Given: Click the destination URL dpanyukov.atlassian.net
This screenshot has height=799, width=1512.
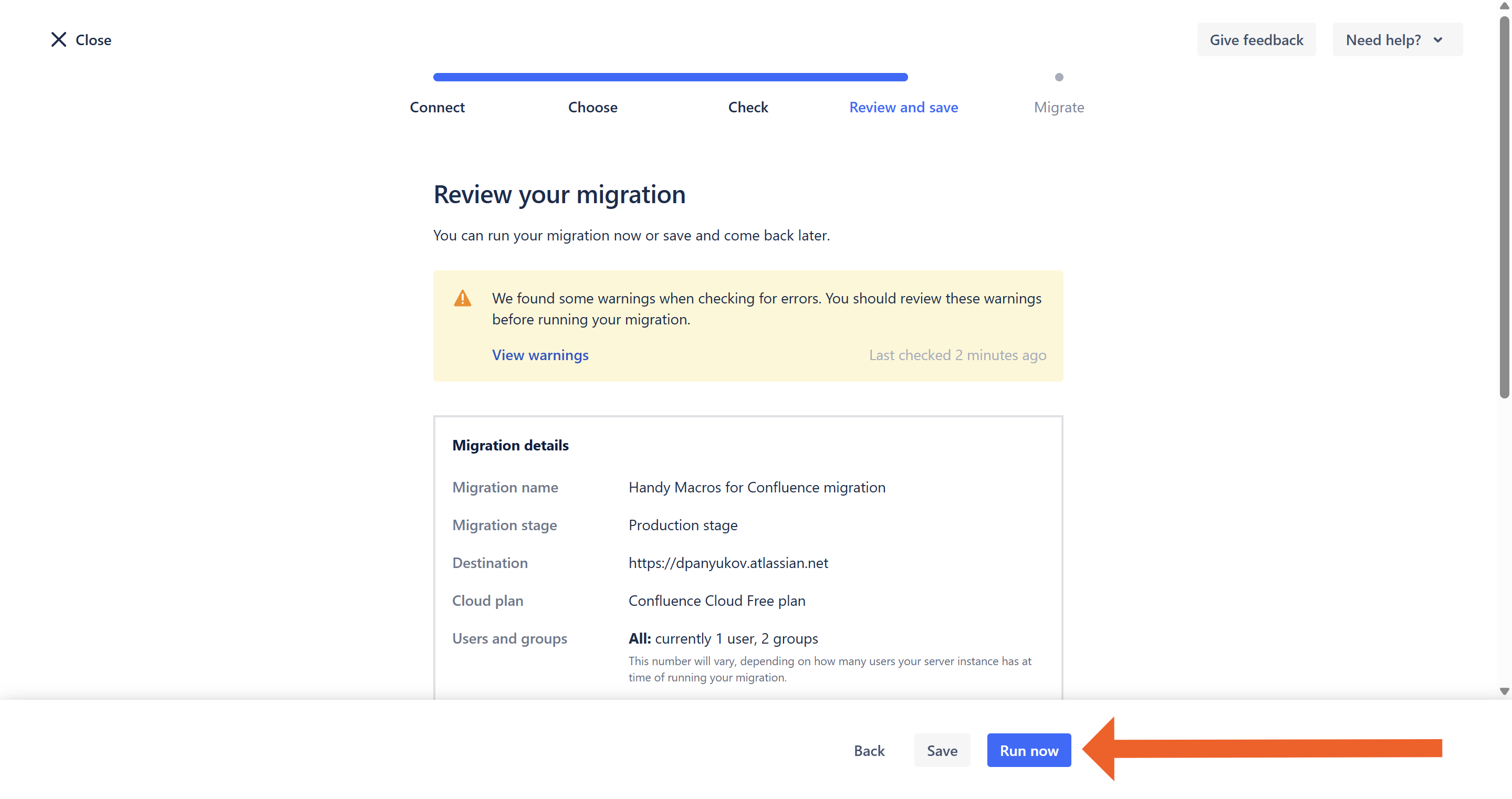Looking at the screenshot, I should click(x=728, y=563).
